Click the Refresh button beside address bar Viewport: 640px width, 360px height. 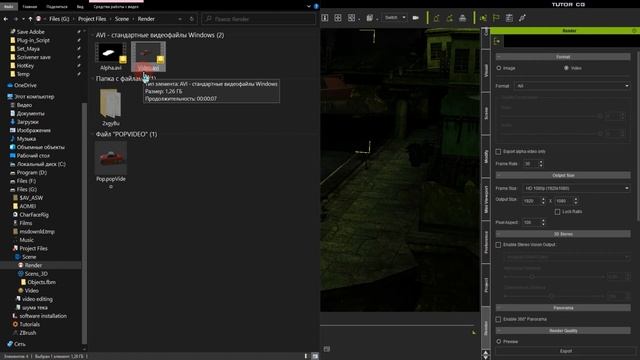[x=191, y=19]
